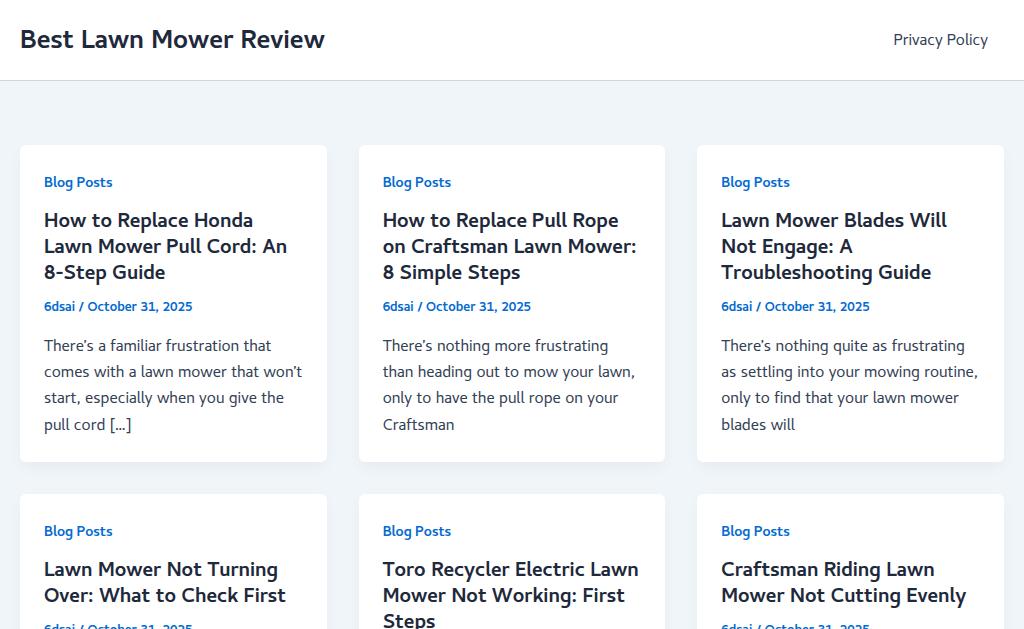Screen dimensions: 1024x629
Task: Click author 6dsai on Blades Will Not Engage card
Action: pos(736,306)
